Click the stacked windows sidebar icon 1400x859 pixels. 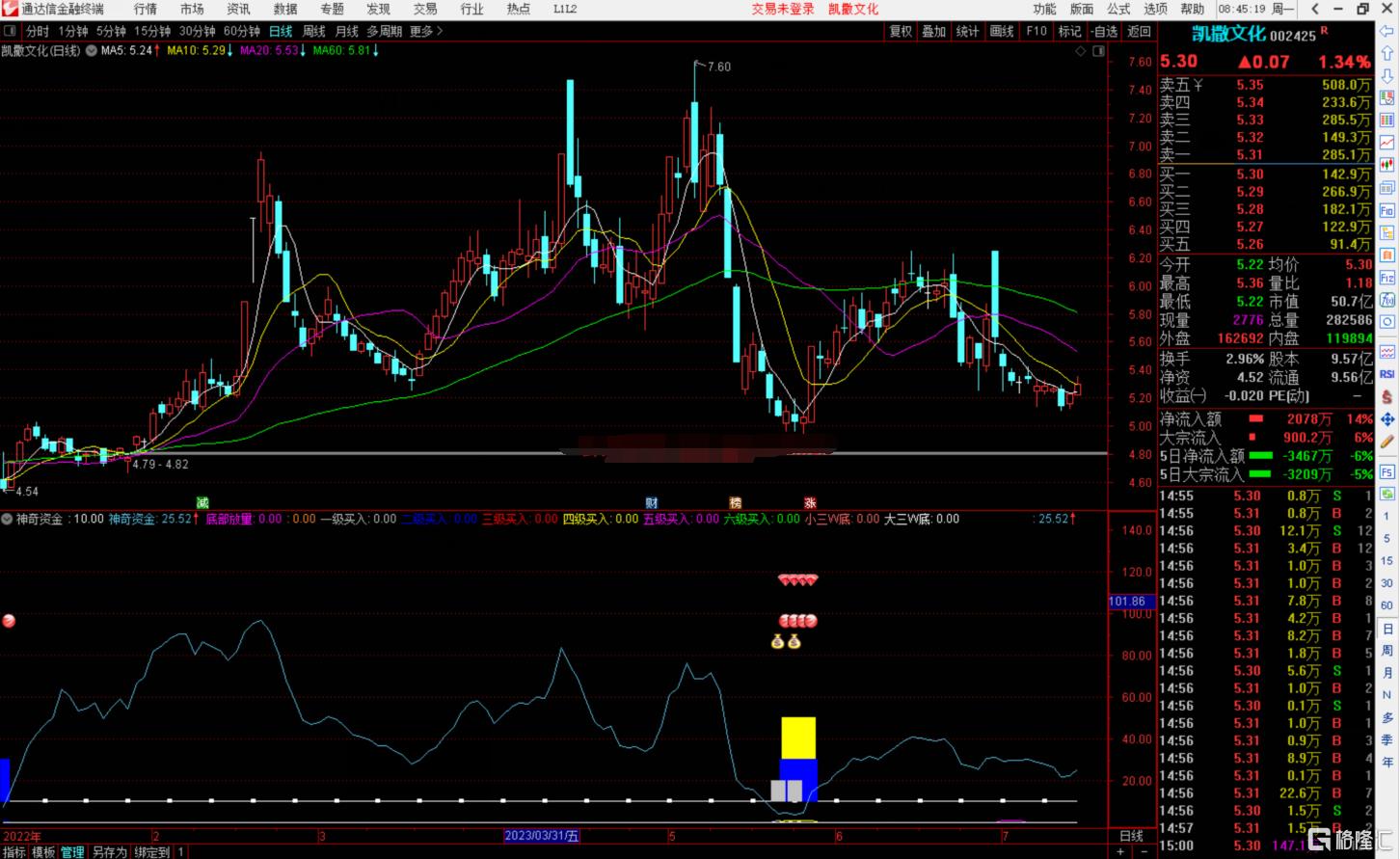1387,187
